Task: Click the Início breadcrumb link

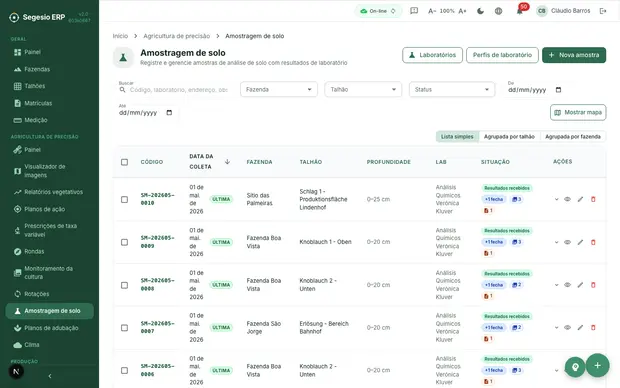Action: coord(120,36)
